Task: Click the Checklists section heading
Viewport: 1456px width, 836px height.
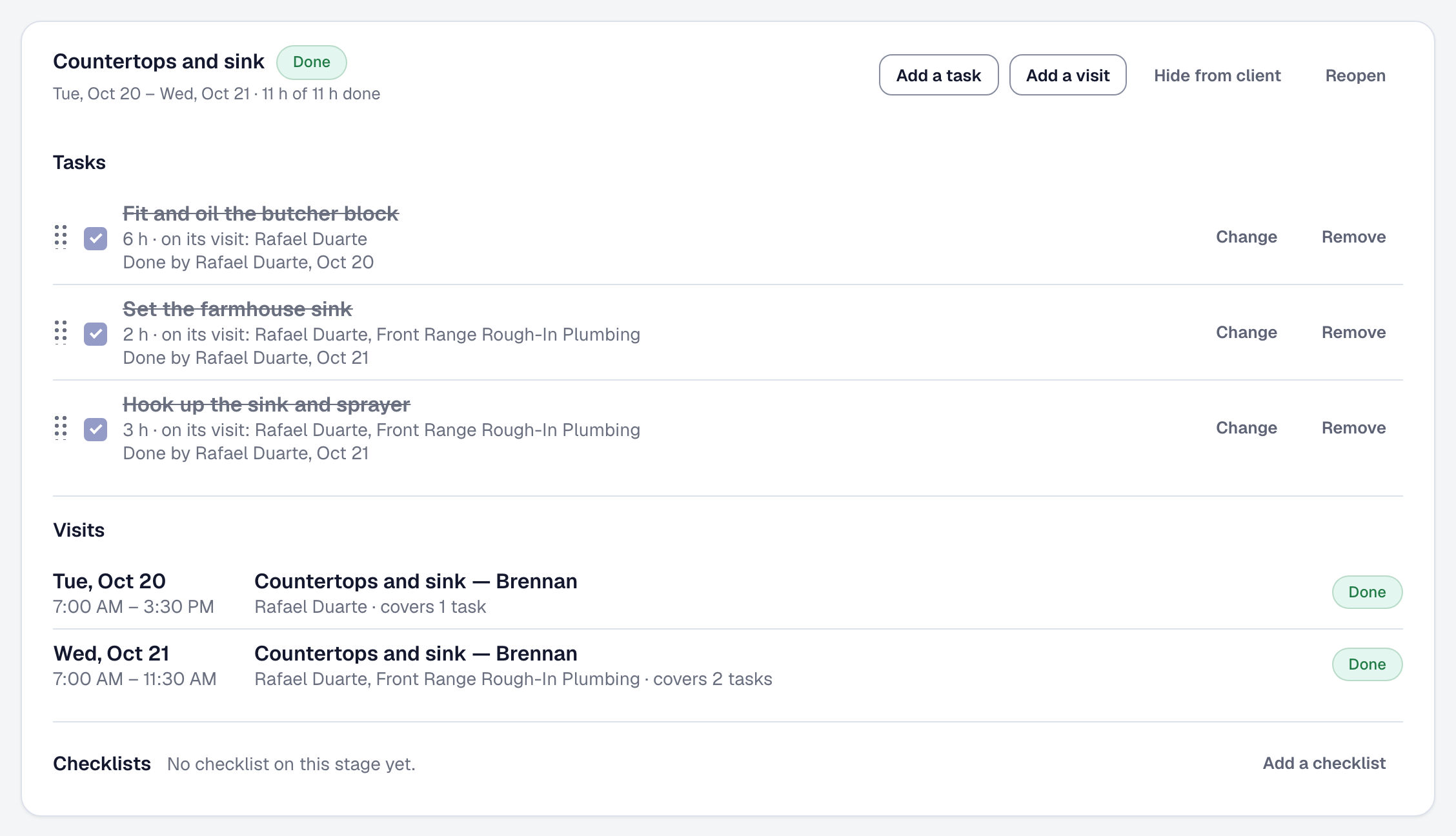Action: (102, 764)
